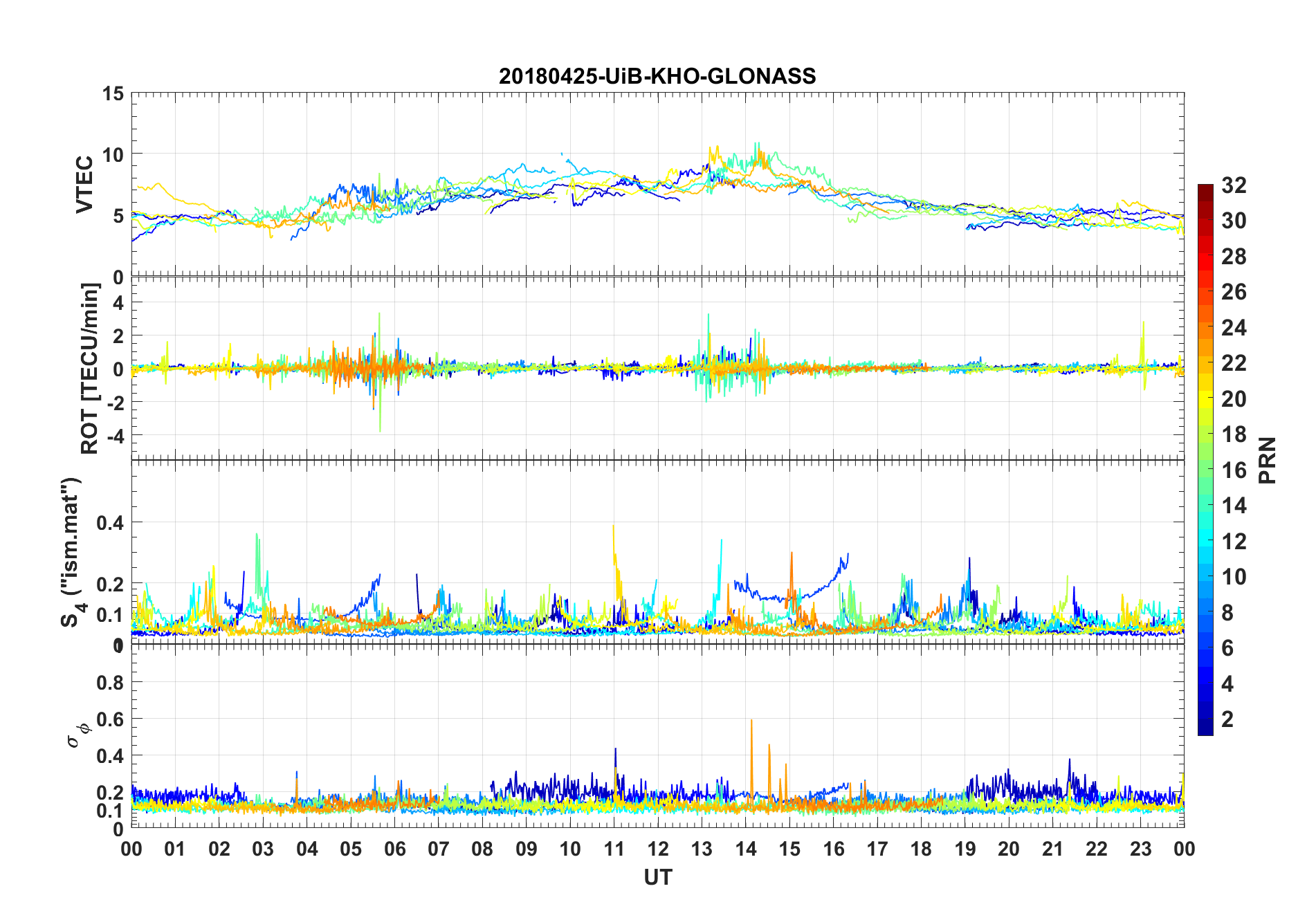Select the ROT [TECU/min] y-axis label
The width and height of the screenshot is (1316, 920).
click(90, 369)
